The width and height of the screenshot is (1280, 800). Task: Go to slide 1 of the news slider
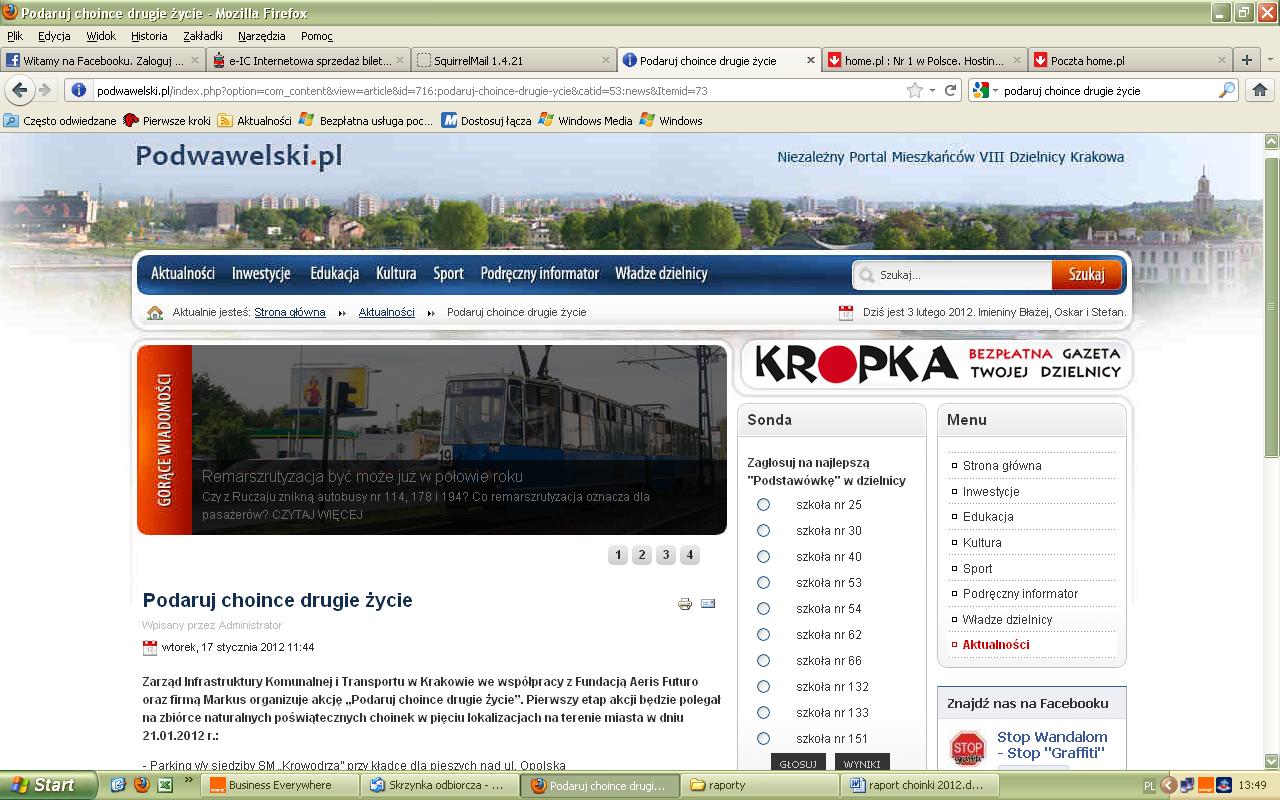(618, 555)
